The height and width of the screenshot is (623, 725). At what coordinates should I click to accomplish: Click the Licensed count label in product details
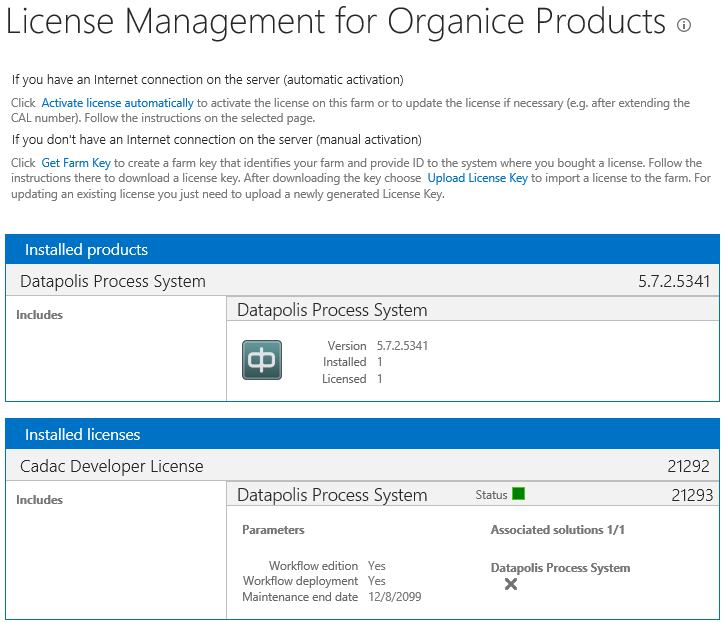(344, 379)
